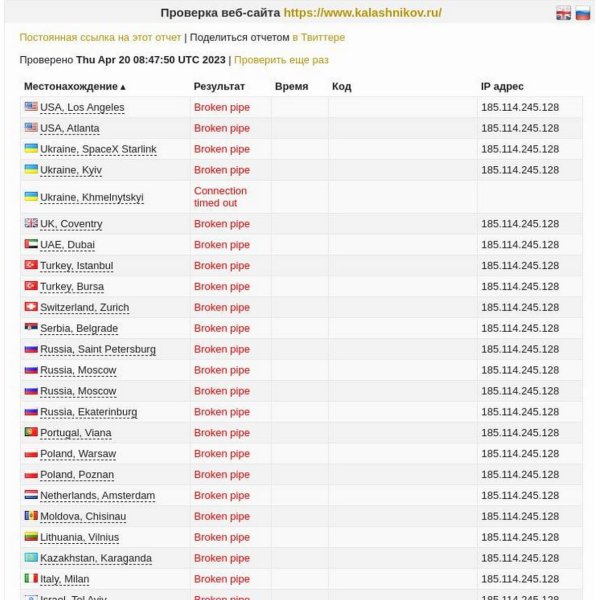Click the Portuguese flag beside Viana
The height and width of the screenshot is (600, 595).
(31, 432)
